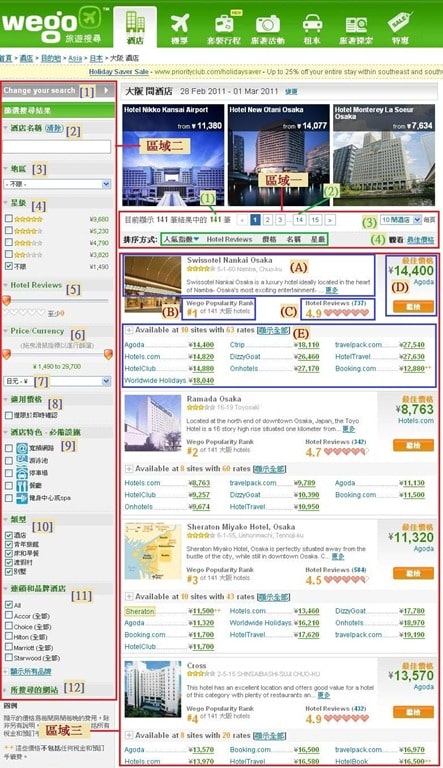Click the hotel name search field

click(x=57, y=146)
